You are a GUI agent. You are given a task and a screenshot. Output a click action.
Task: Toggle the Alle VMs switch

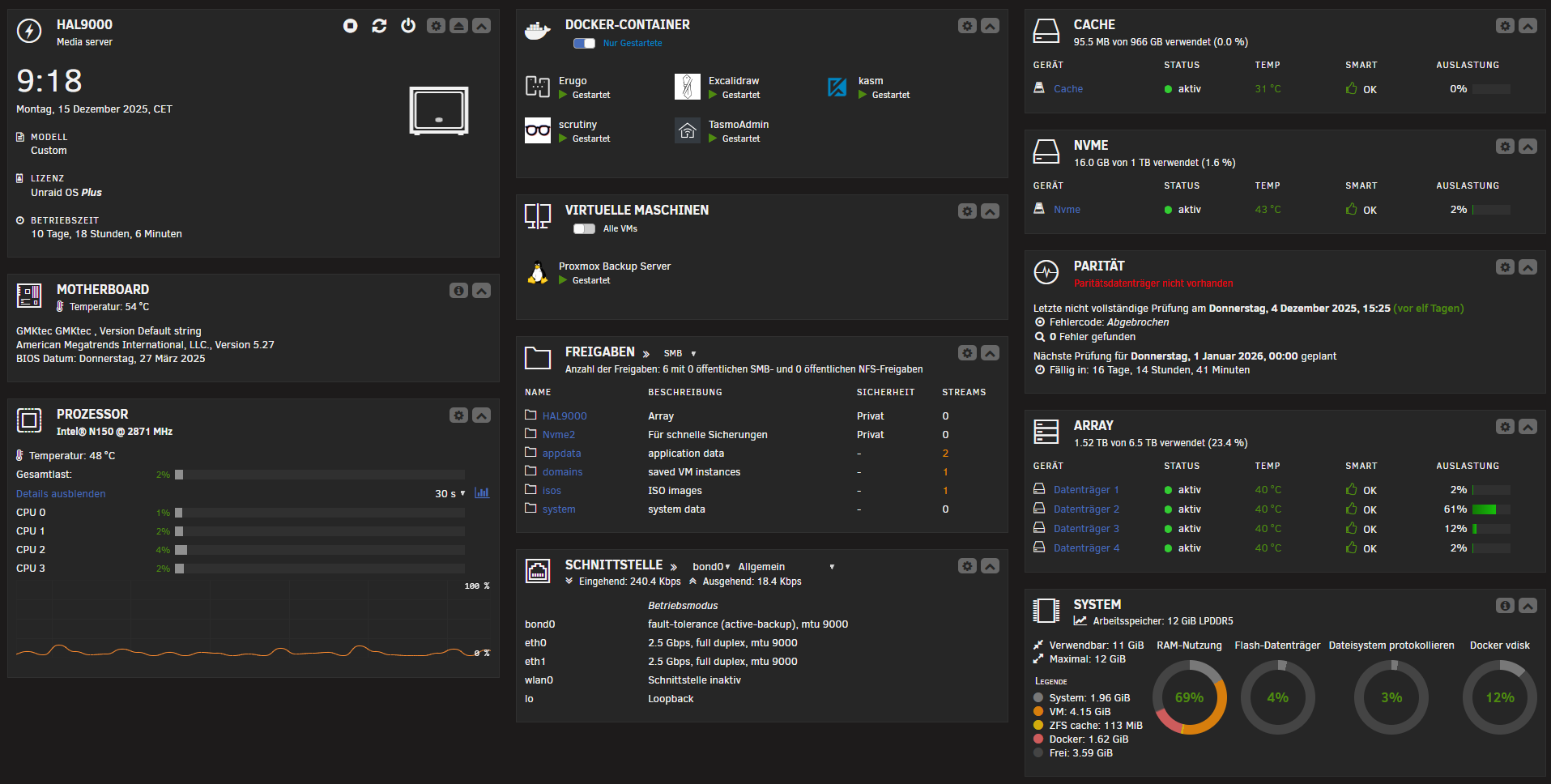[x=584, y=229]
